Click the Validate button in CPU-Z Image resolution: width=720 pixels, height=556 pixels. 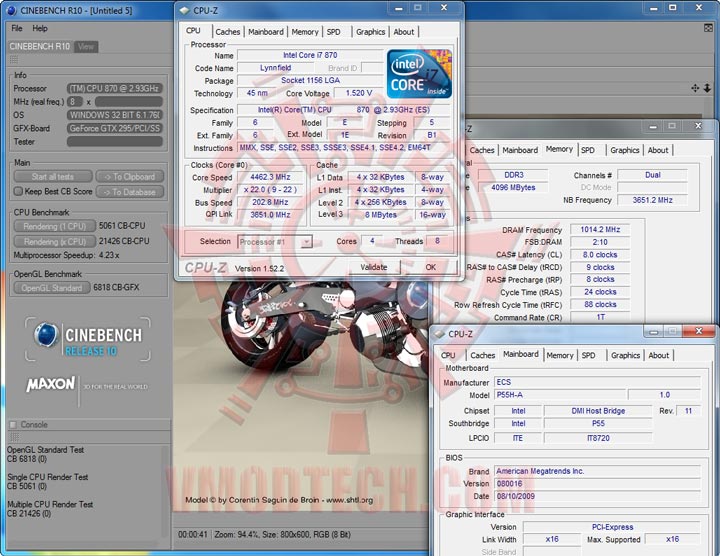(x=374, y=267)
